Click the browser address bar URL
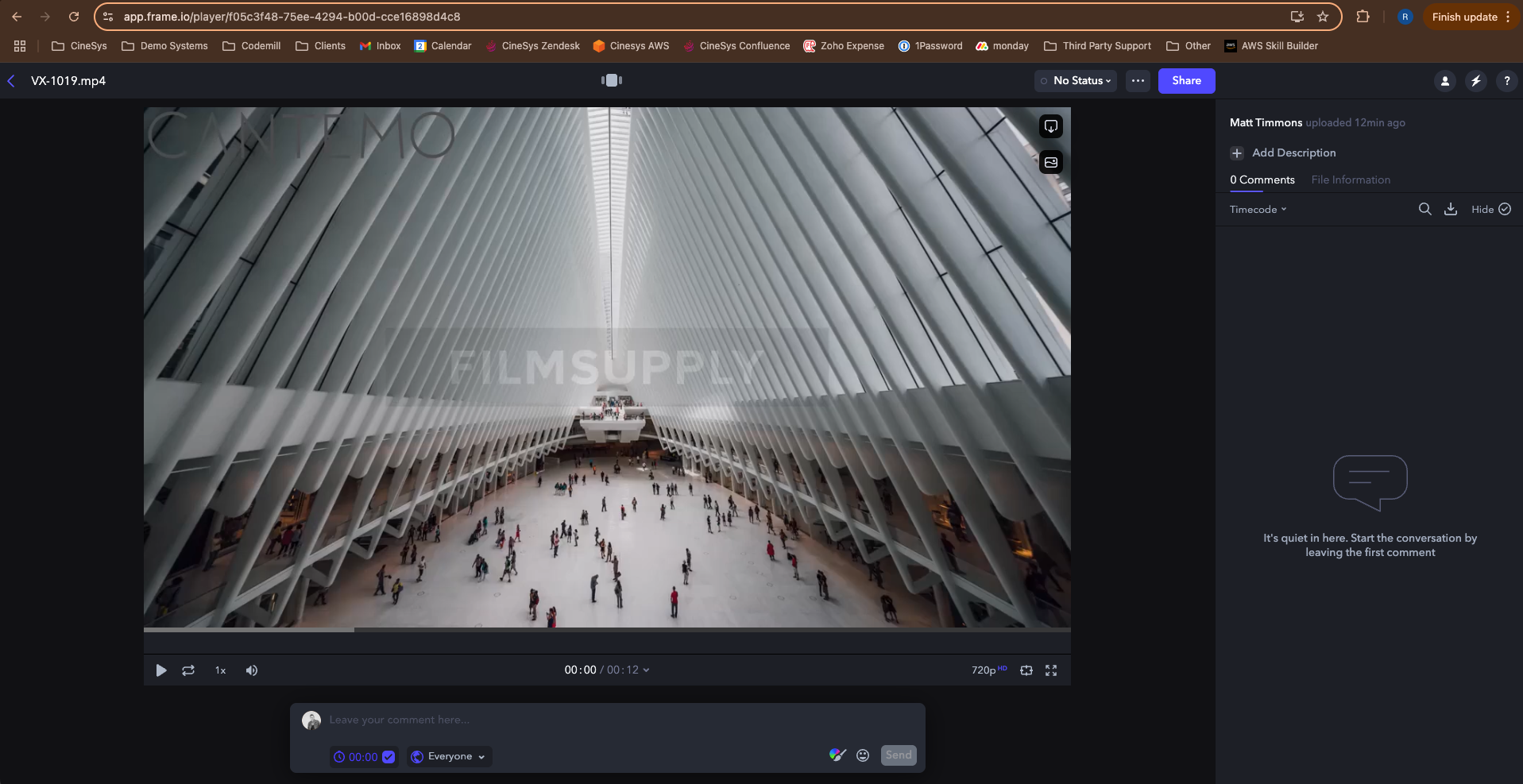Image resolution: width=1523 pixels, height=784 pixels. pyautogui.click(x=292, y=17)
